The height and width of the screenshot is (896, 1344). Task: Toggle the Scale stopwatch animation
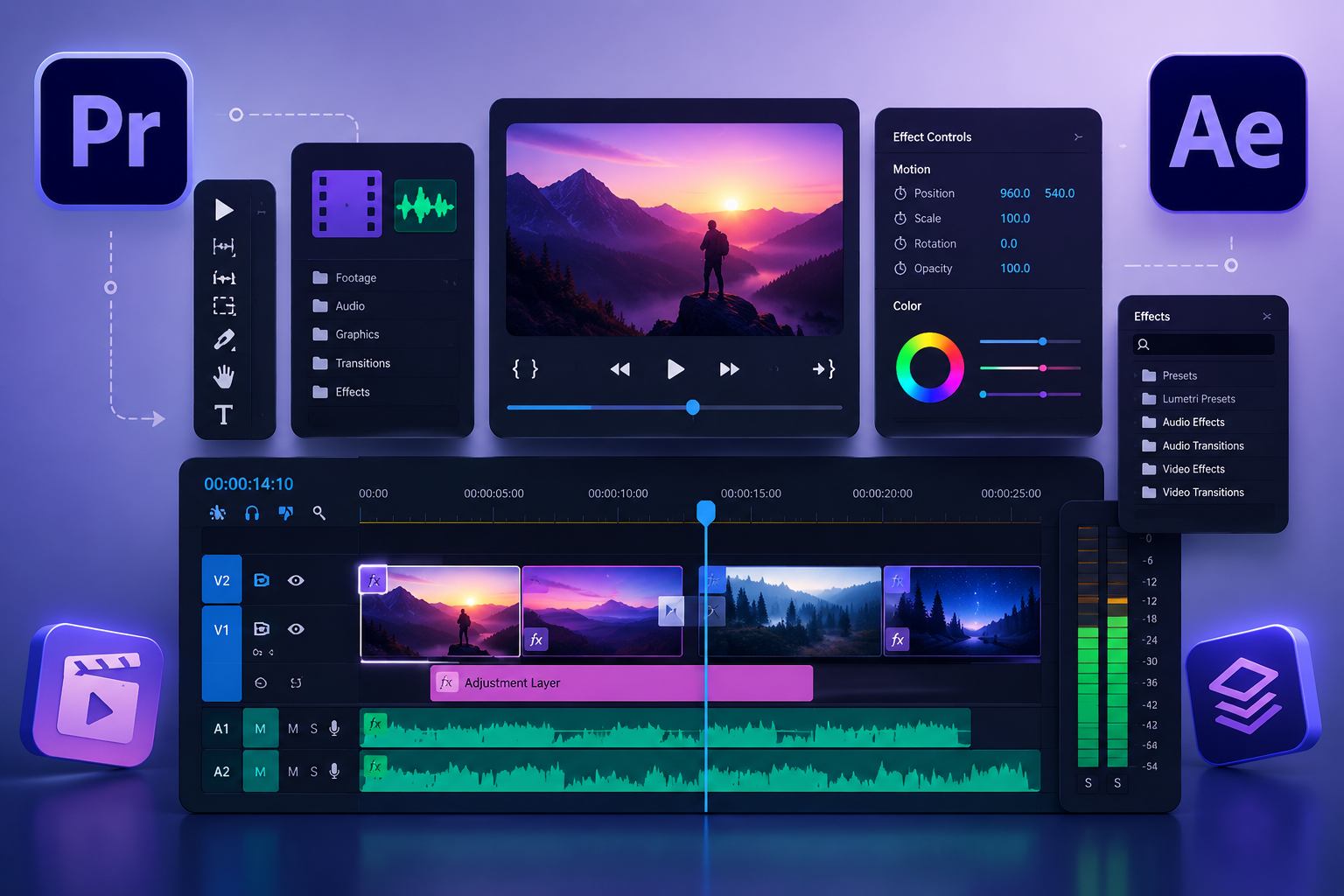(900, 218)
